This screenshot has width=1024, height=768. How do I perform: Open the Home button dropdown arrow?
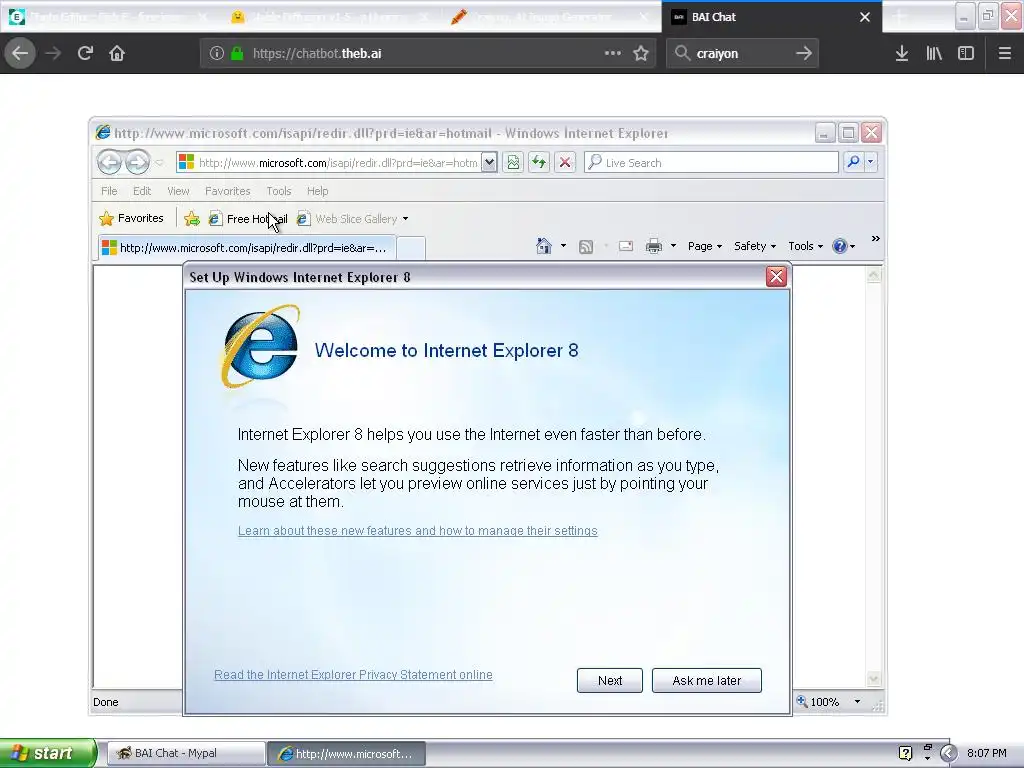pyautogui.click(x=563, y=246)
